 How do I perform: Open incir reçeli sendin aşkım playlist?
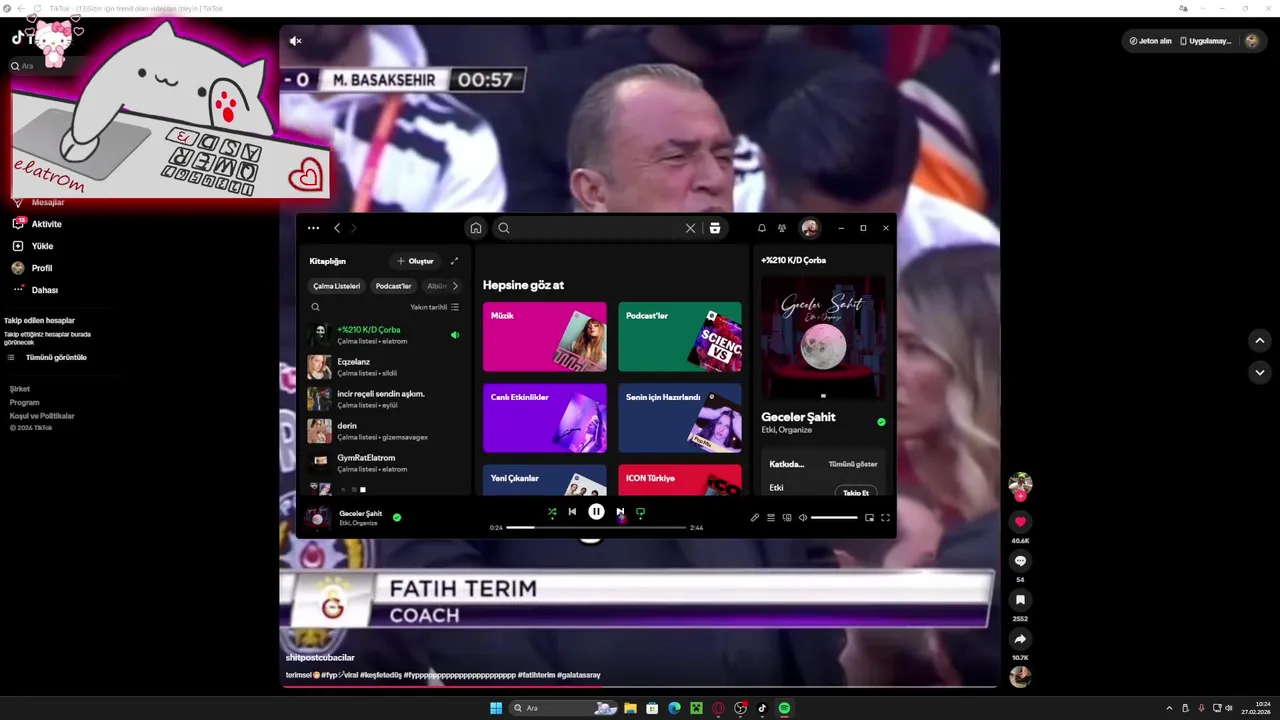coord(384,399)
